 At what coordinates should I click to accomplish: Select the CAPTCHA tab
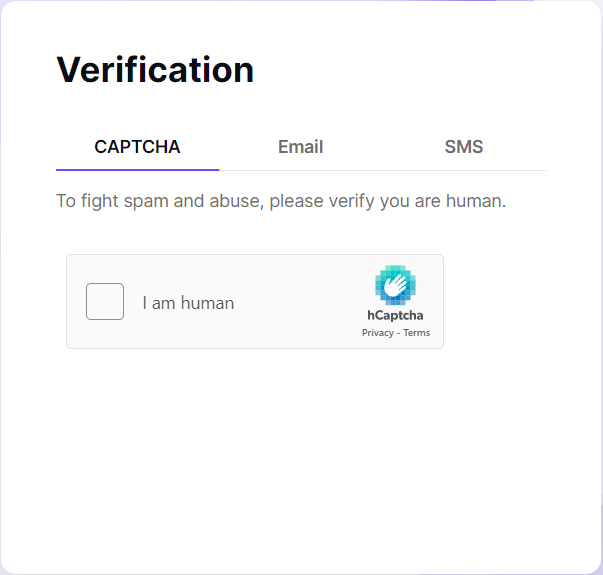point(137,147)
